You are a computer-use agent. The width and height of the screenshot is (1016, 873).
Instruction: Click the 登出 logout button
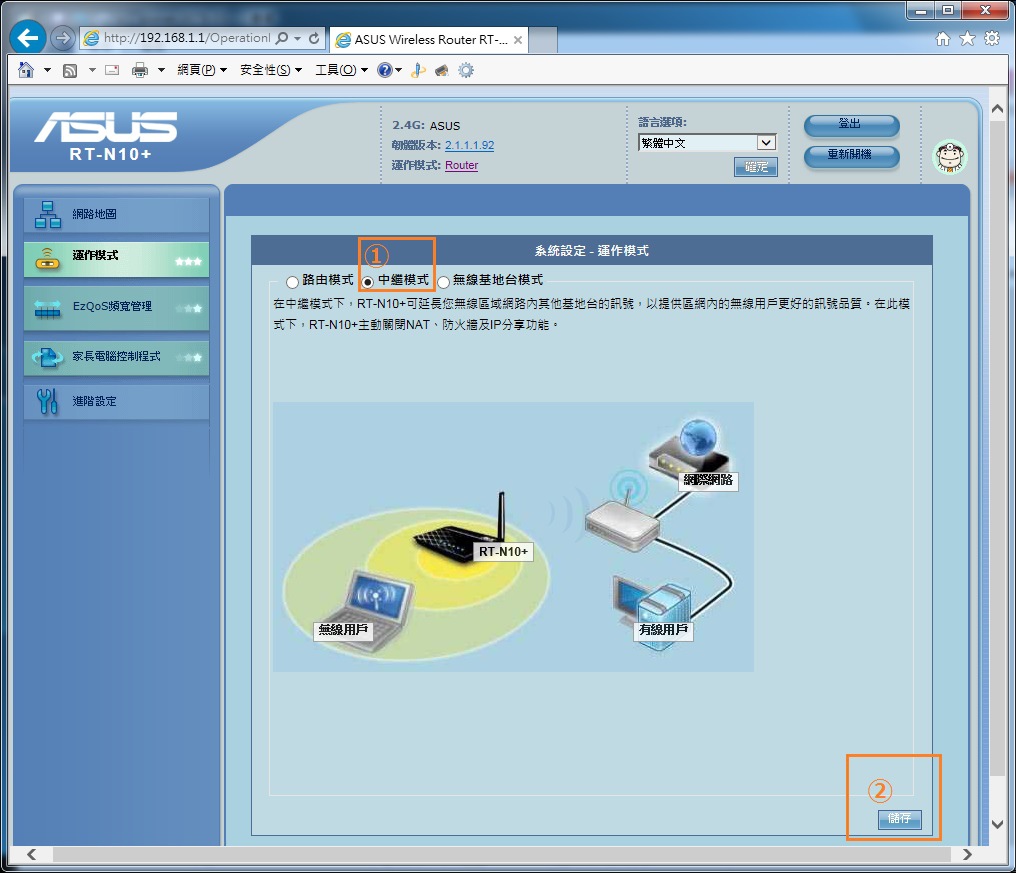click(851, 124)
